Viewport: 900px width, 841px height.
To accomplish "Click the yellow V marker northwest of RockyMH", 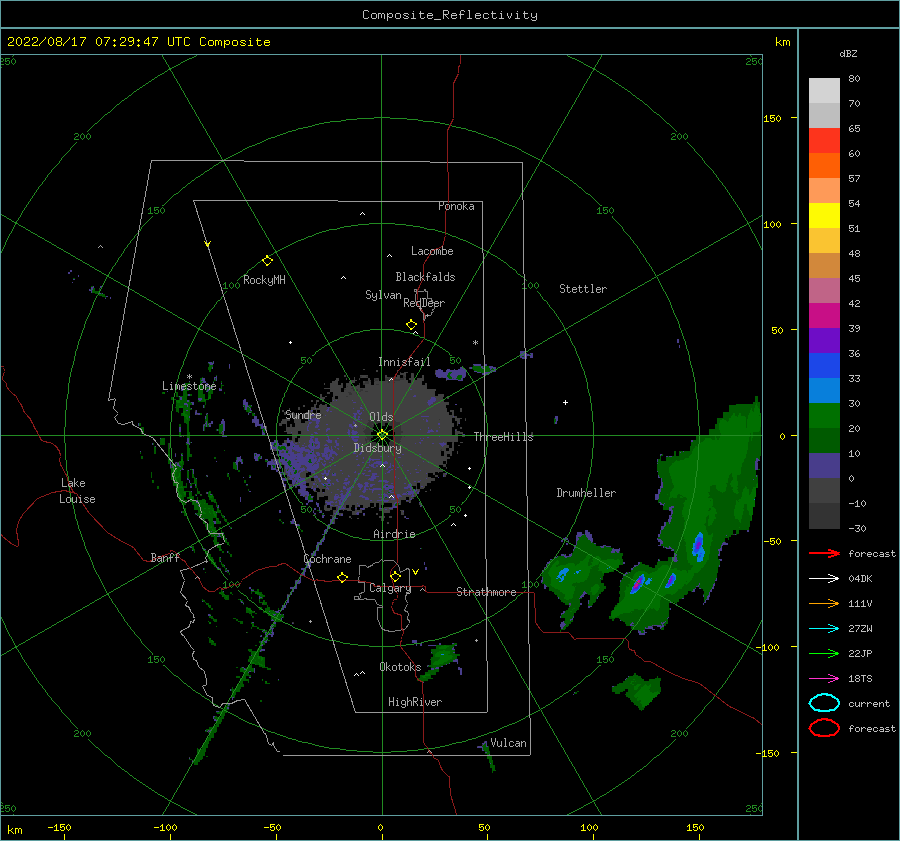I will 208,244.
